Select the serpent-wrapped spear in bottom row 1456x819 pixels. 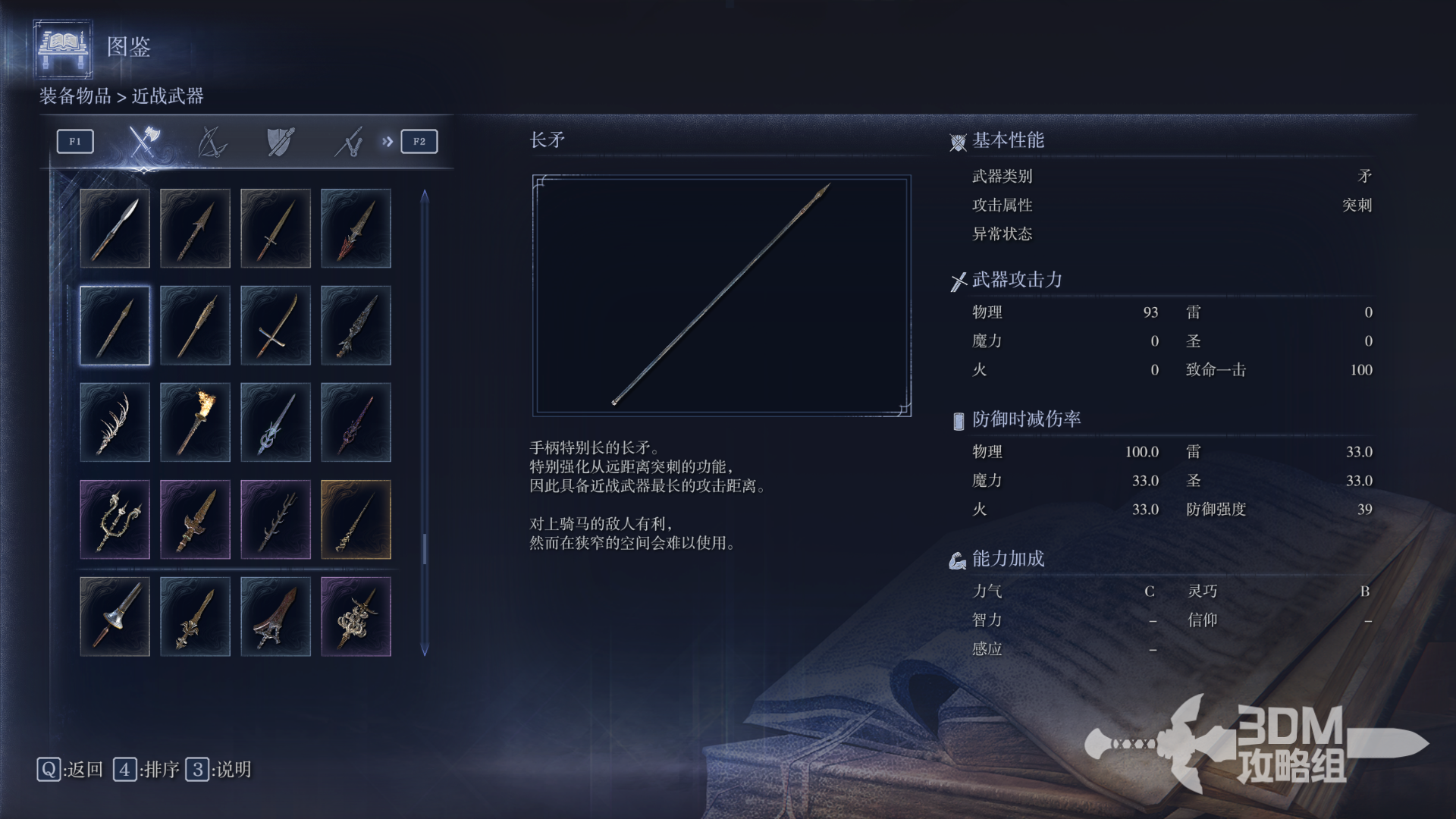click(356, 617)
